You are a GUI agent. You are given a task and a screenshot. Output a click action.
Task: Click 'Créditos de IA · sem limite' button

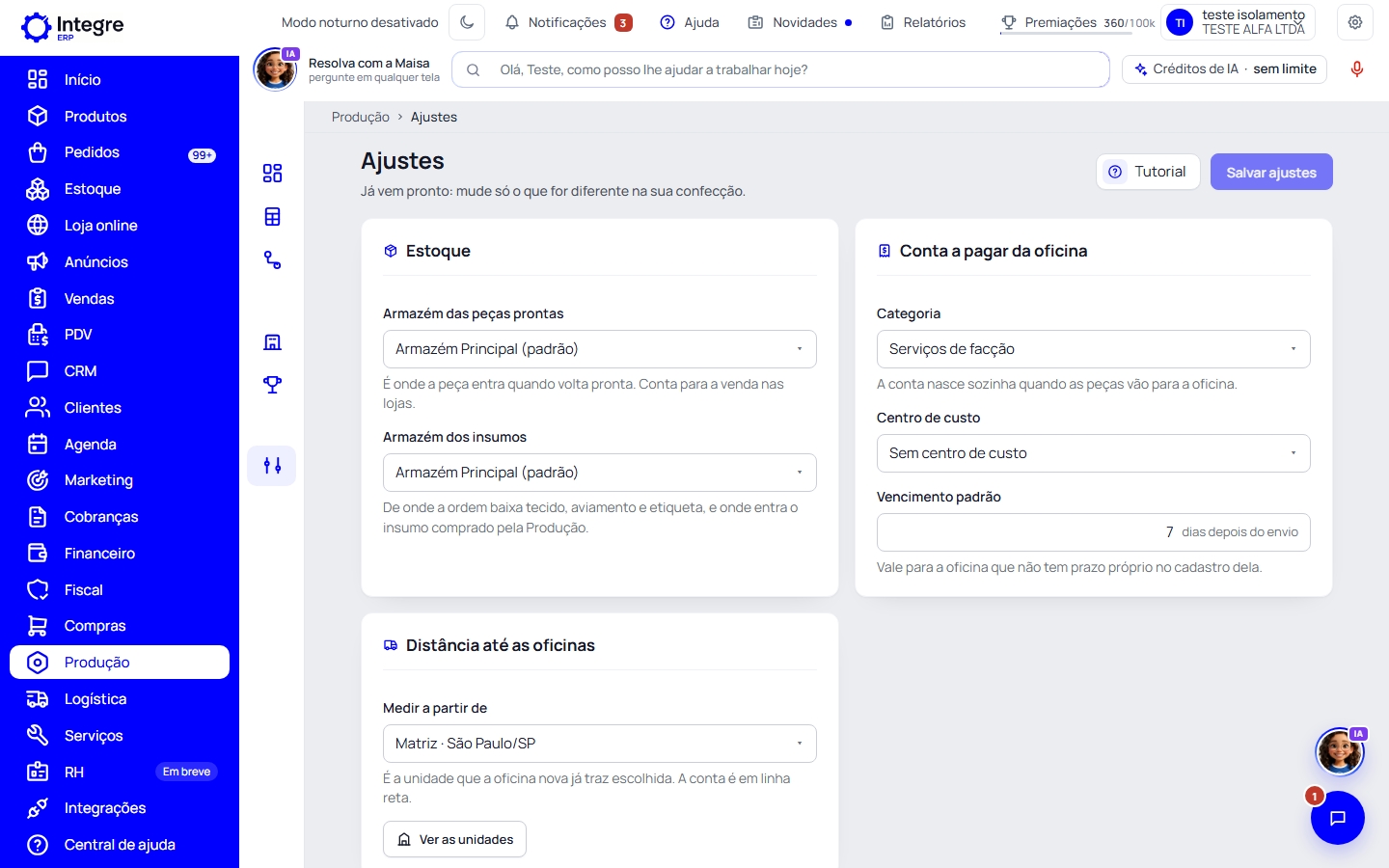[x=1225, y=69]
